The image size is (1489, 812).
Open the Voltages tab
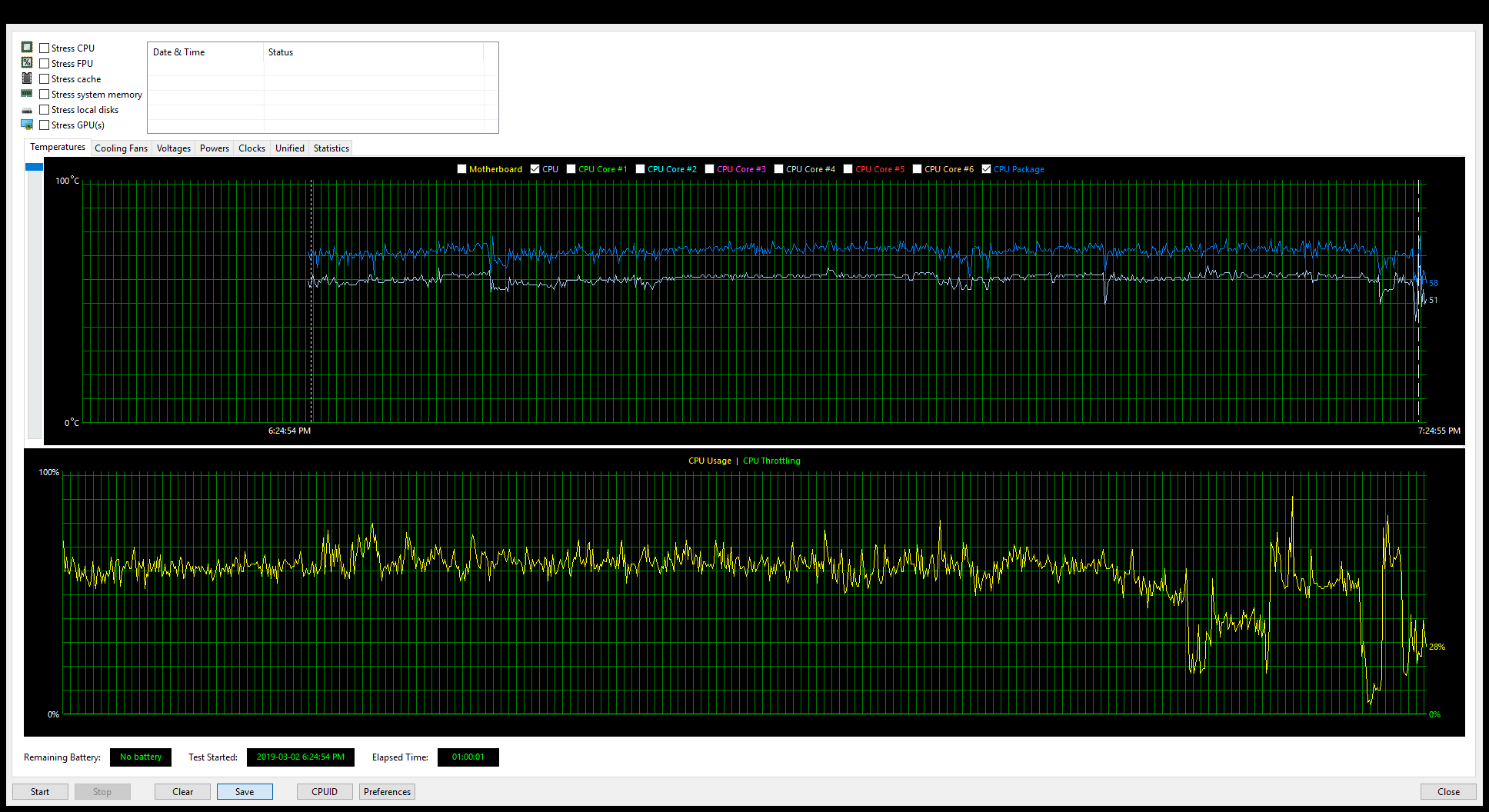[174, 148]
